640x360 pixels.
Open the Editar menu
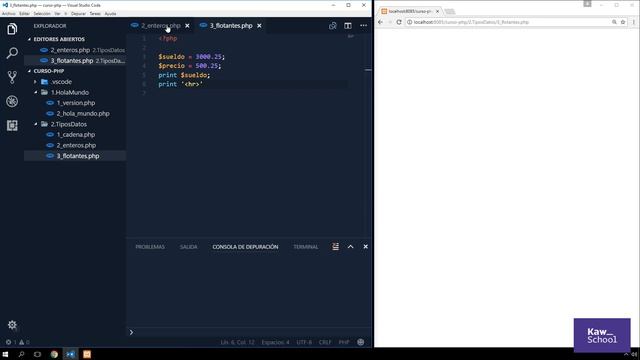tap(24, 13)
